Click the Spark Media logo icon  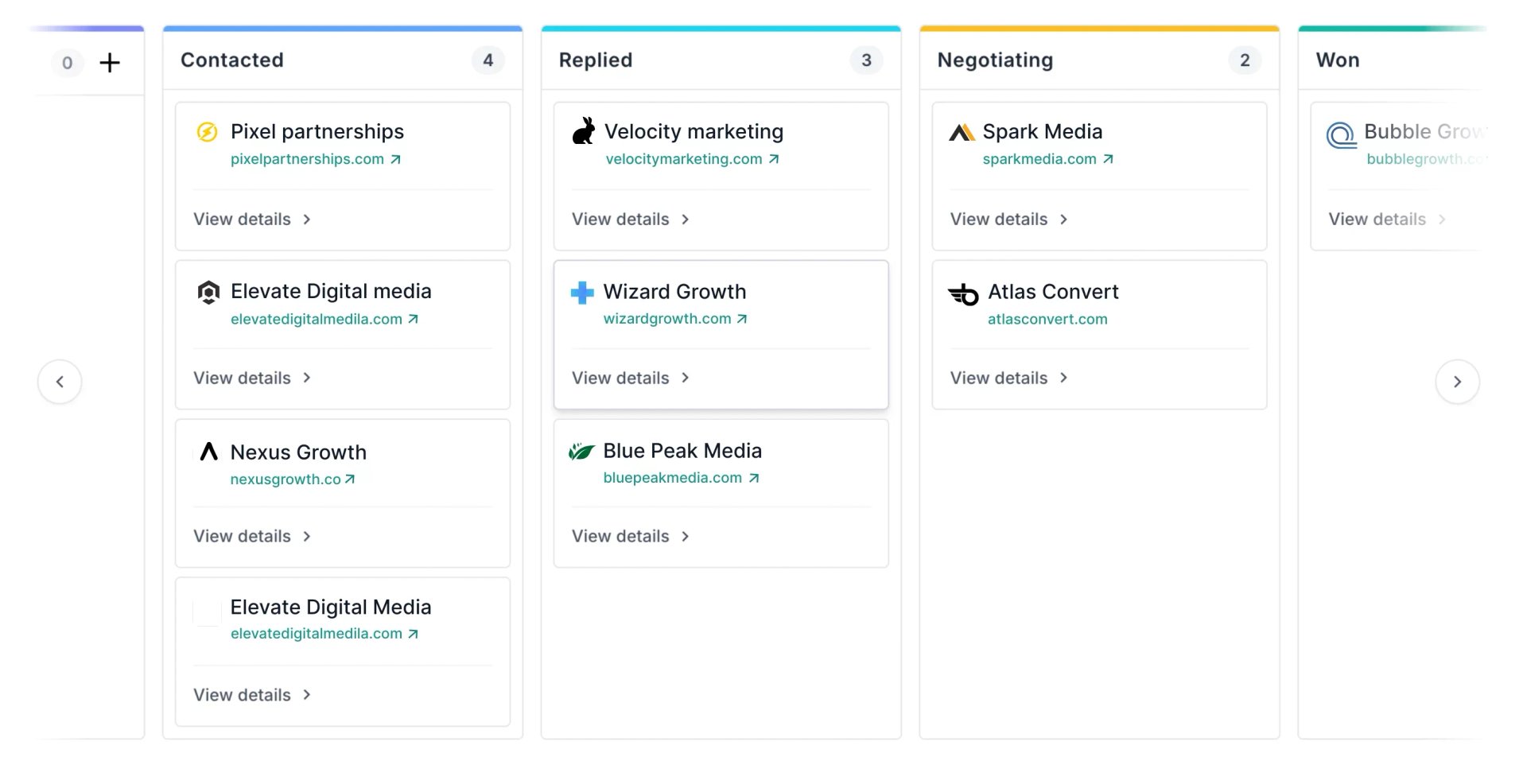[x=962, y=132]
